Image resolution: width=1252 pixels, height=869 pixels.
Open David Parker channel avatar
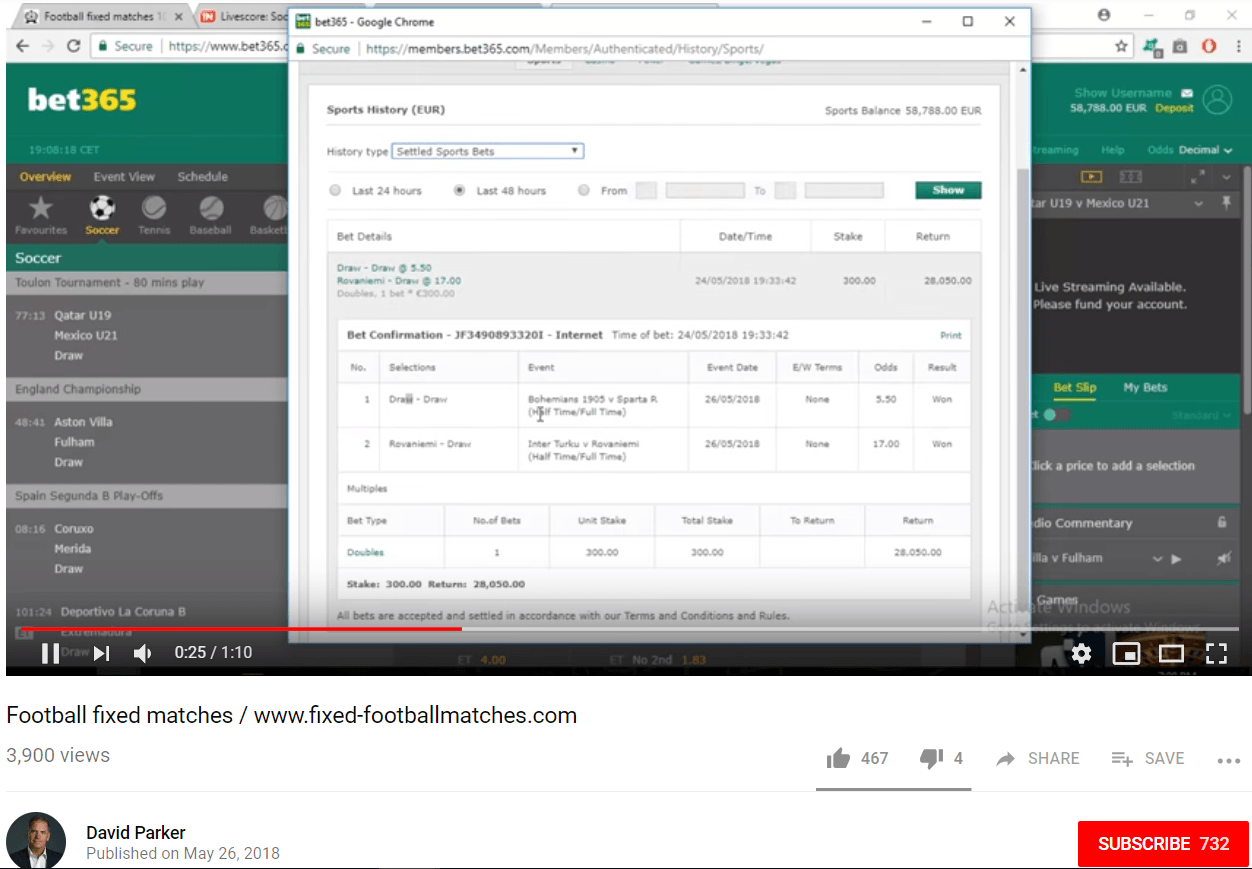point(36,841)
